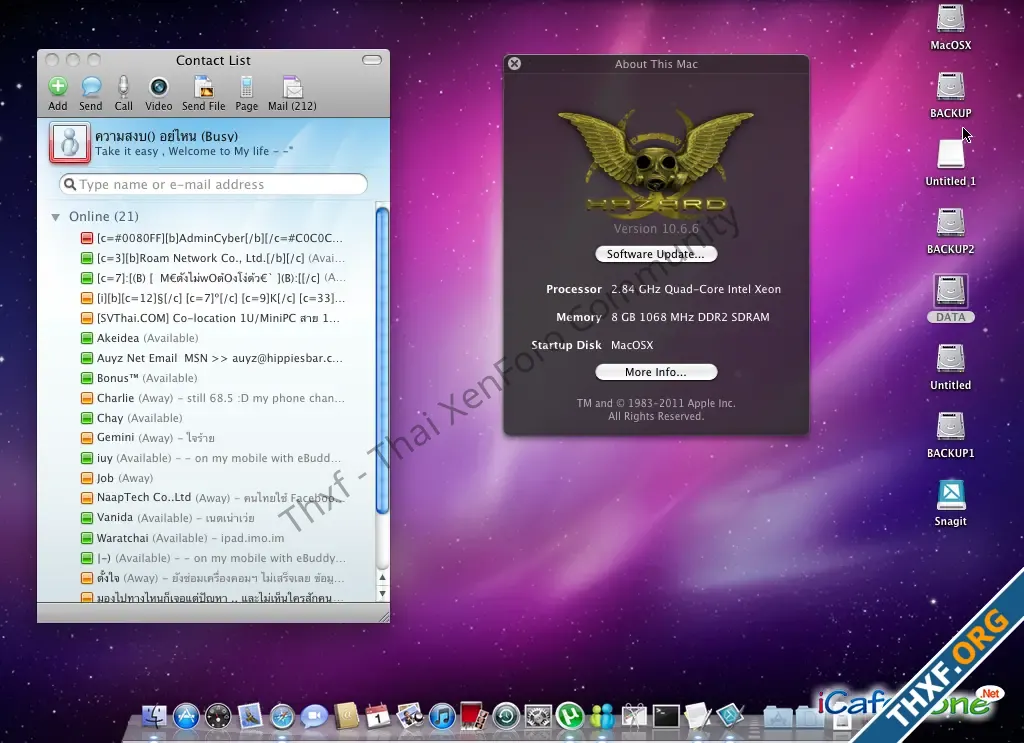The image size is (1024, 743).
Task: Open Time Machine from the Dock
Action: (506, 716)
